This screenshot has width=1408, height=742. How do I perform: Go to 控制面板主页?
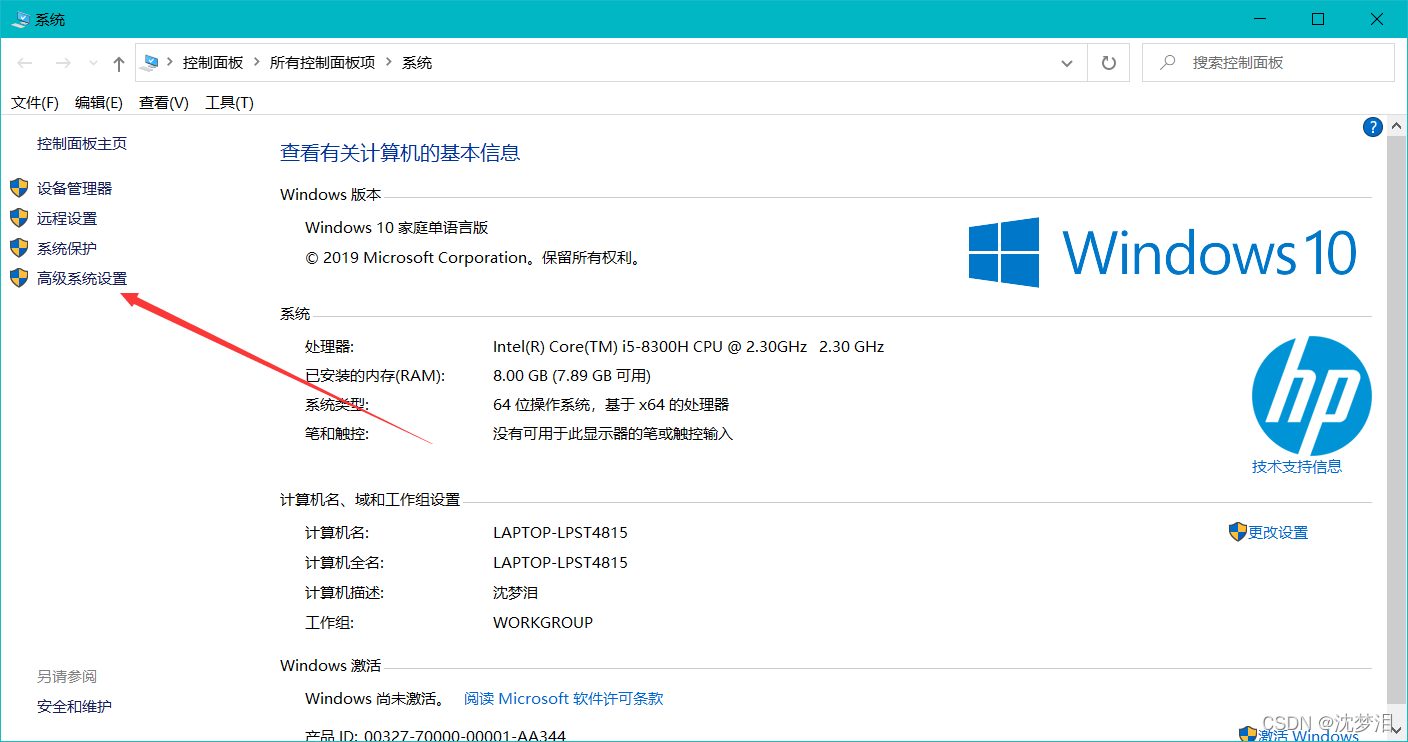click(x=82, y=143)
